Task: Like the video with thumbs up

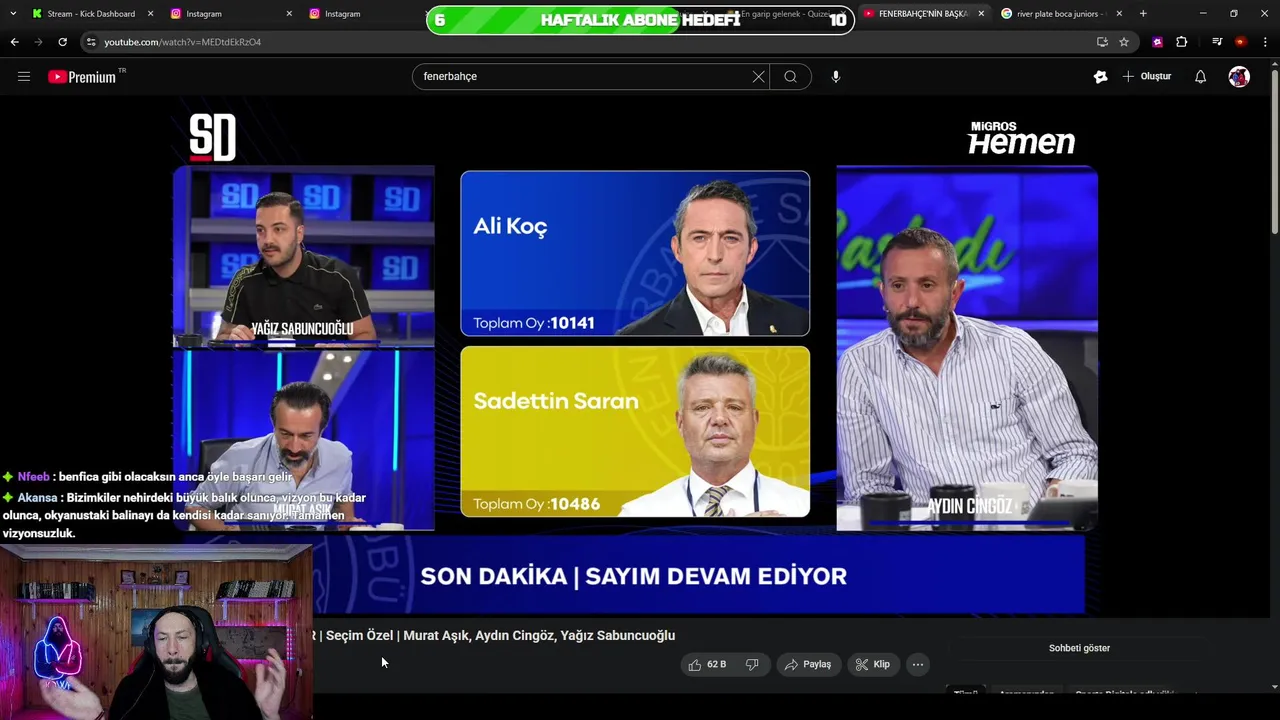Action: coord(695,664)
